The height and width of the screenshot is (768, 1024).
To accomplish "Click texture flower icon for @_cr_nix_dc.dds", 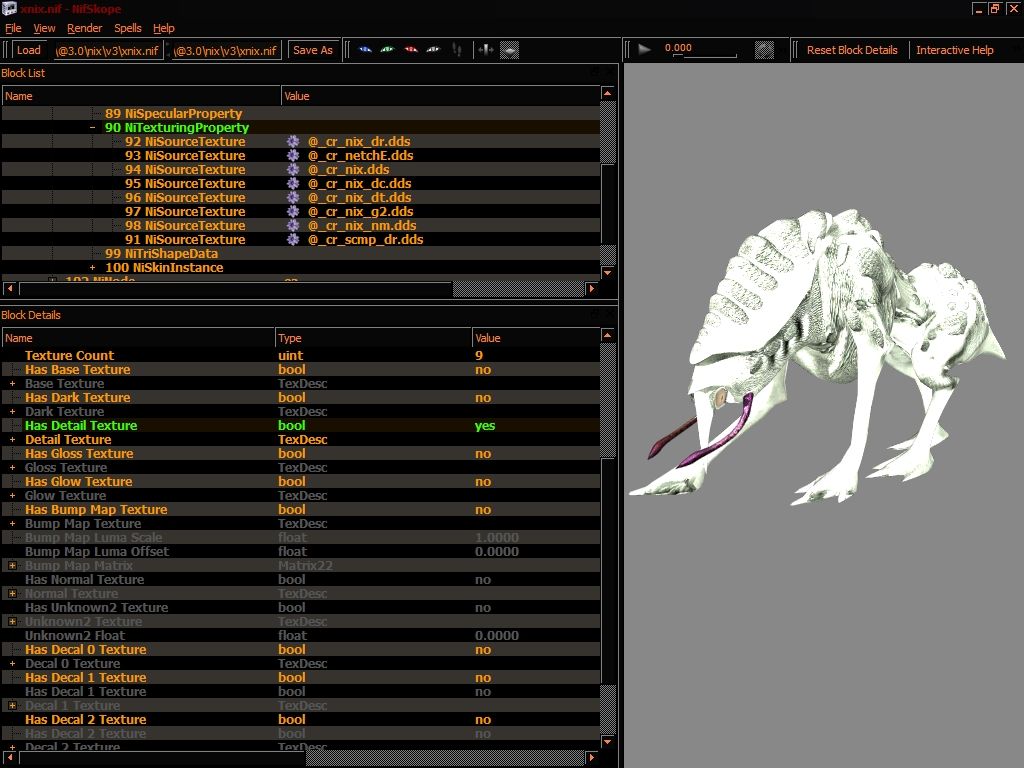I will pyautogui.click(x=293, y=184).
